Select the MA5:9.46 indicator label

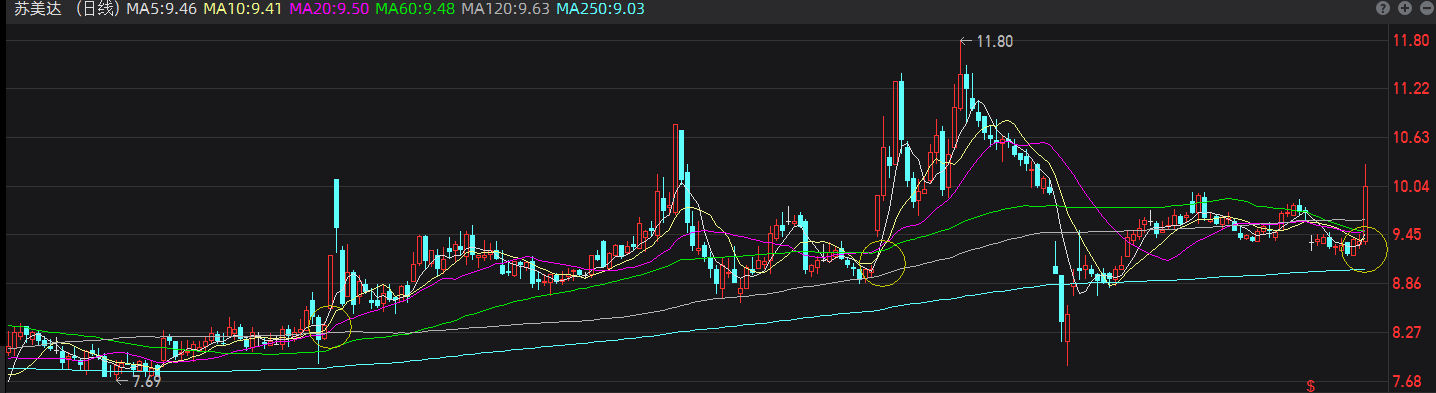[161, 9]
